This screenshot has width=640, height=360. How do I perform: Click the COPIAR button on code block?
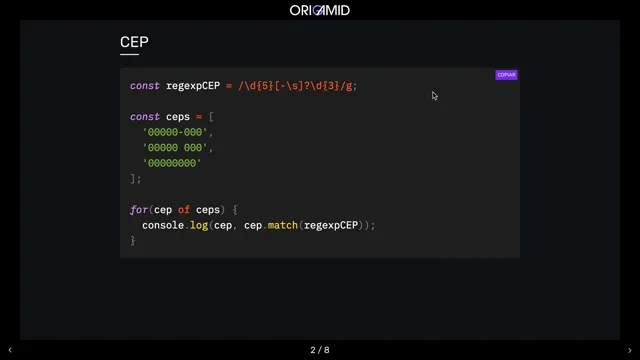click(506, 75)
